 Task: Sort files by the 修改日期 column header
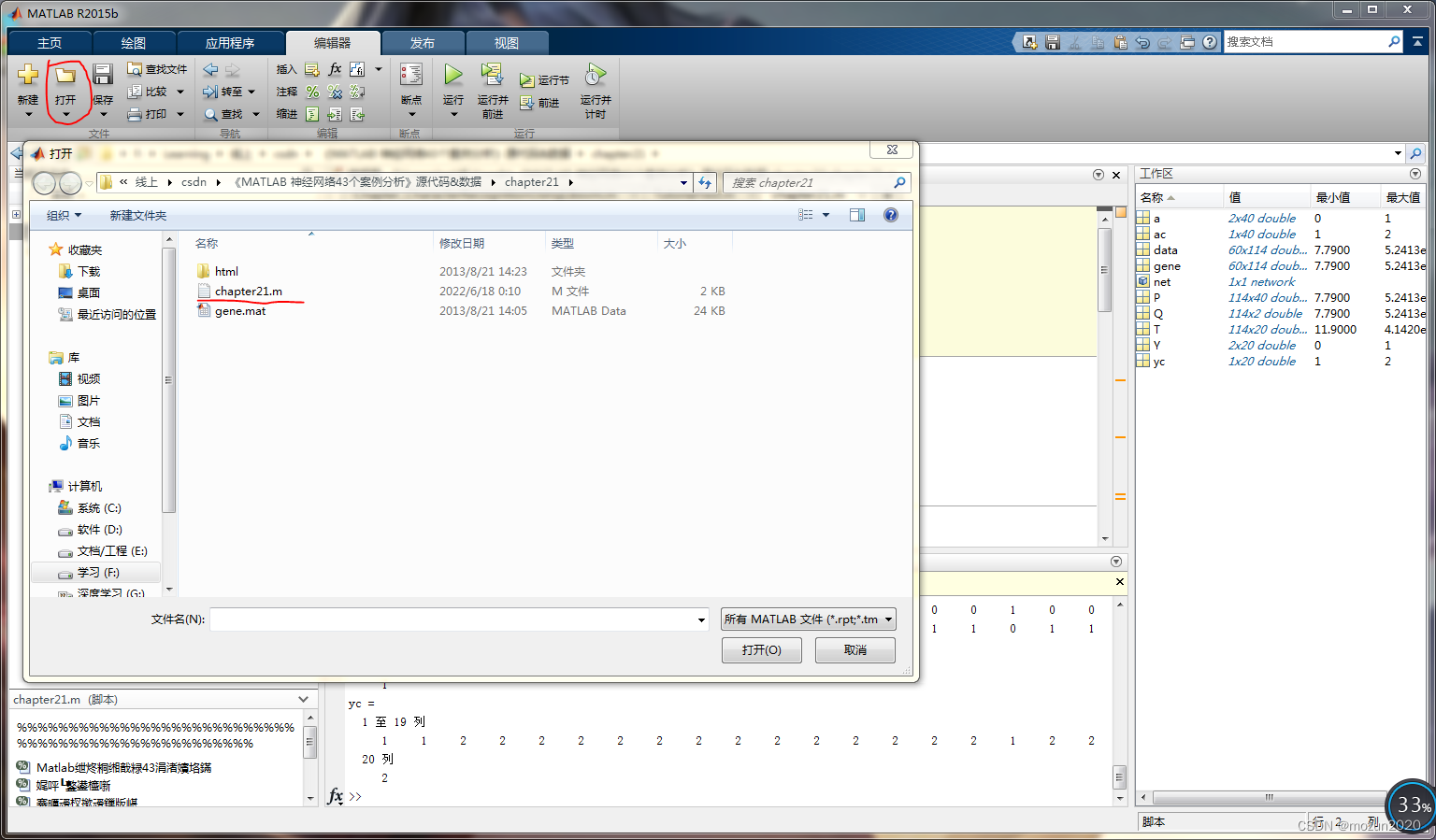coord(462,243)
